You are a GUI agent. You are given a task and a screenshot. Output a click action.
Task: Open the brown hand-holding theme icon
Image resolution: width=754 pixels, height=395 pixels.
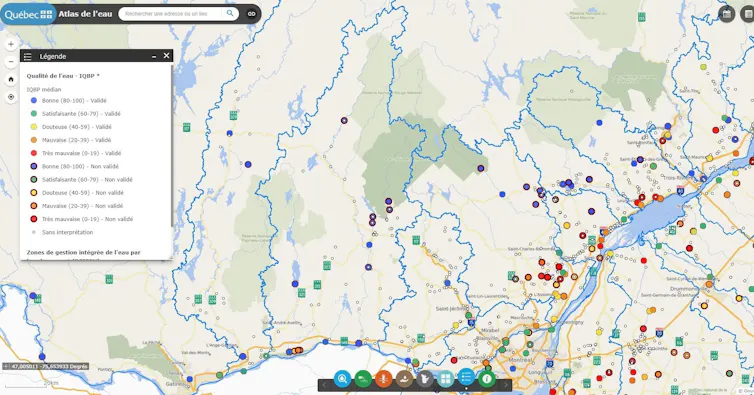pyautogui.click(x=404, y=379)
